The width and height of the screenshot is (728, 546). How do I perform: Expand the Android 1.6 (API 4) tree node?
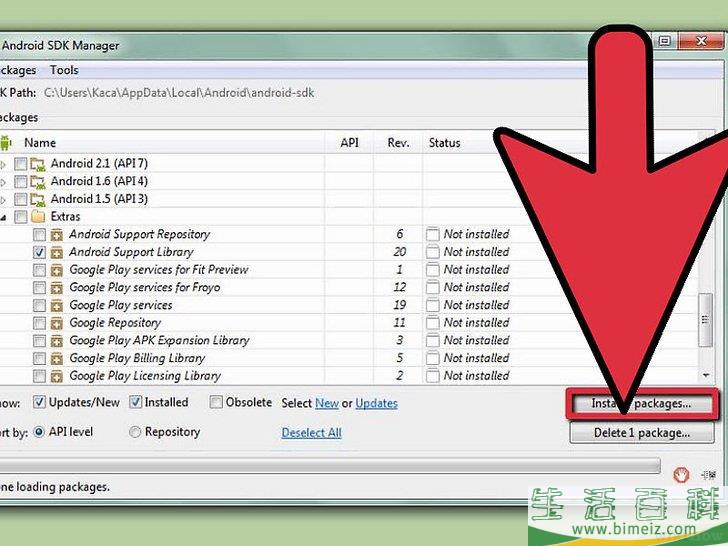[x=3, y=182]
